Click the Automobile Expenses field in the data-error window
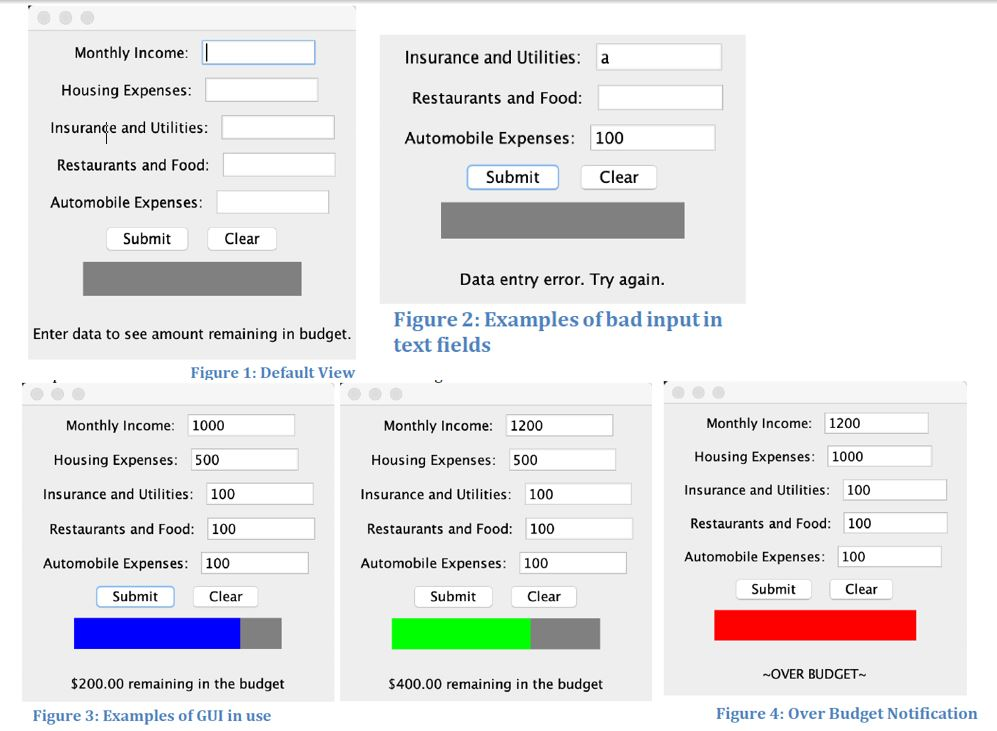 pyautogui.click(x=652, y=138)
